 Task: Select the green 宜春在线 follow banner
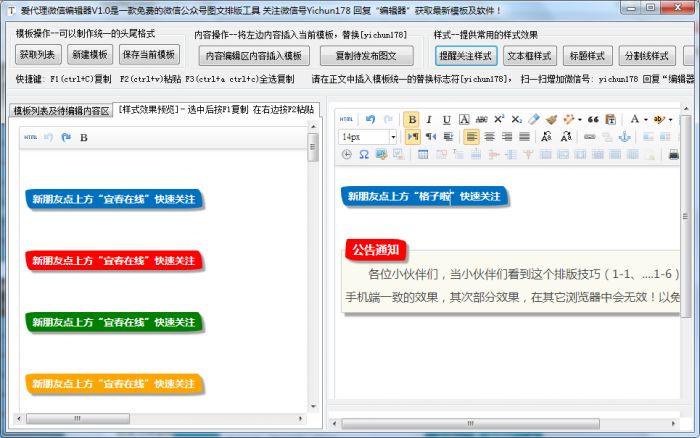[114, 322]
